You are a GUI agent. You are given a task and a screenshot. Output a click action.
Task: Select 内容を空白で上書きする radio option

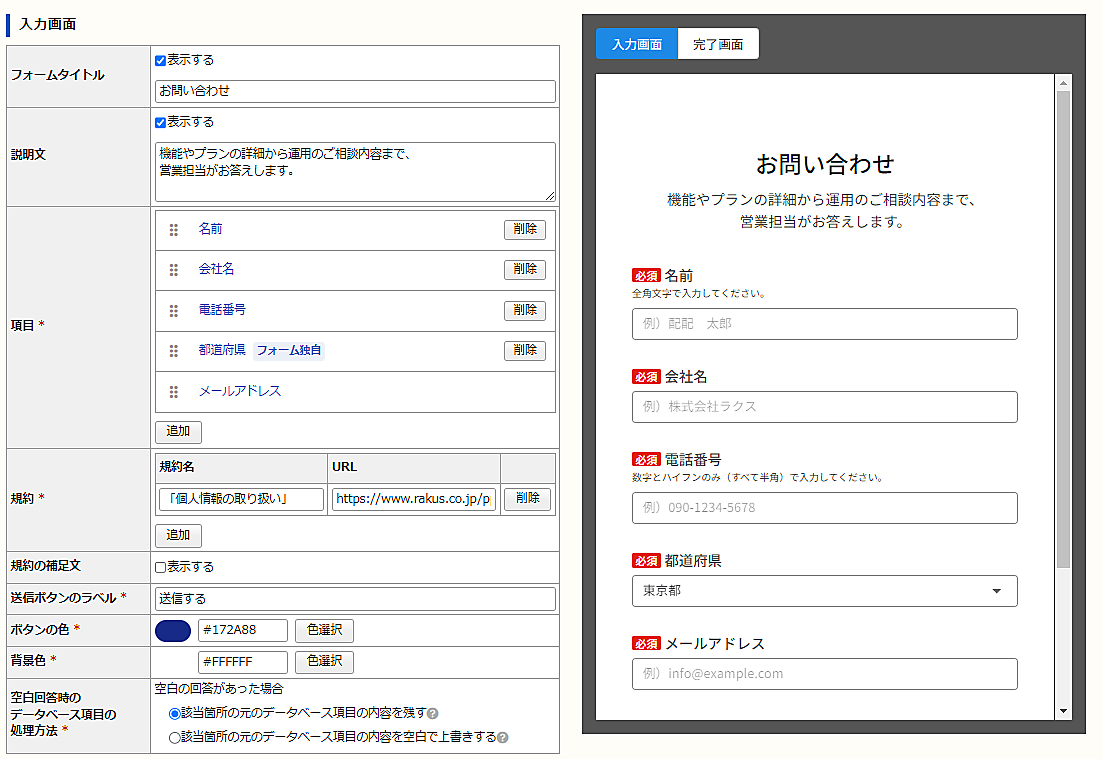click(x=175, y=738)
